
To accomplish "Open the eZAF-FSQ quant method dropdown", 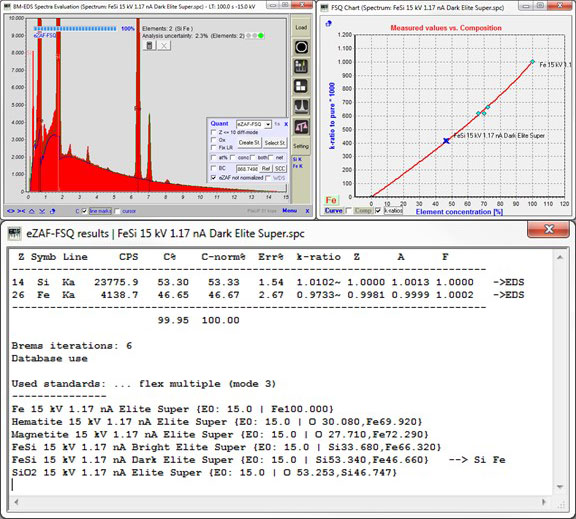I will (x=268, y=125).
